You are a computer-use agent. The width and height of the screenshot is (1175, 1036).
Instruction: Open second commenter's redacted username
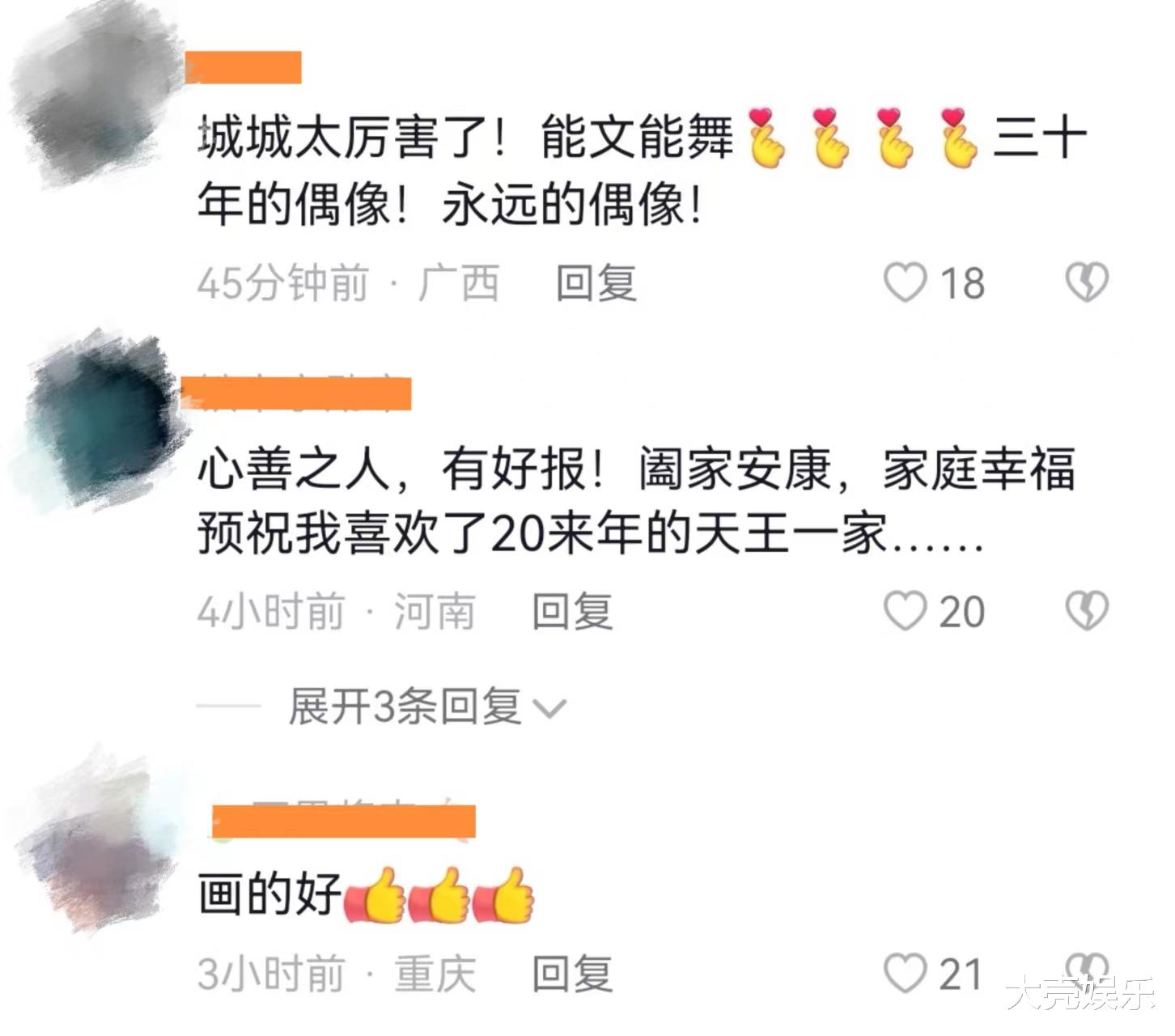pyautogui.click(x=296, y=393)
